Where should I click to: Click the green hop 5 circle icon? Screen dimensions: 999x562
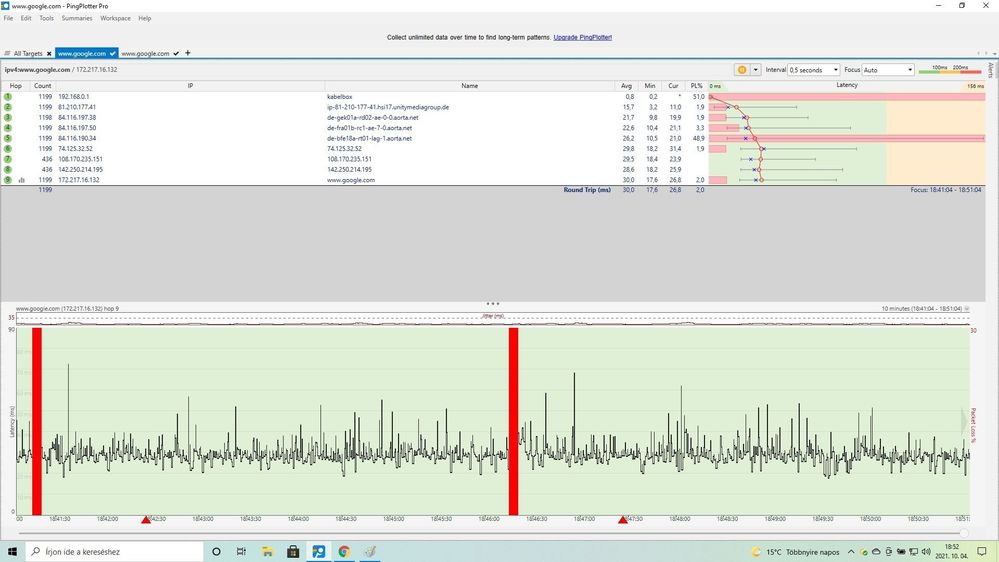(8, 138)
